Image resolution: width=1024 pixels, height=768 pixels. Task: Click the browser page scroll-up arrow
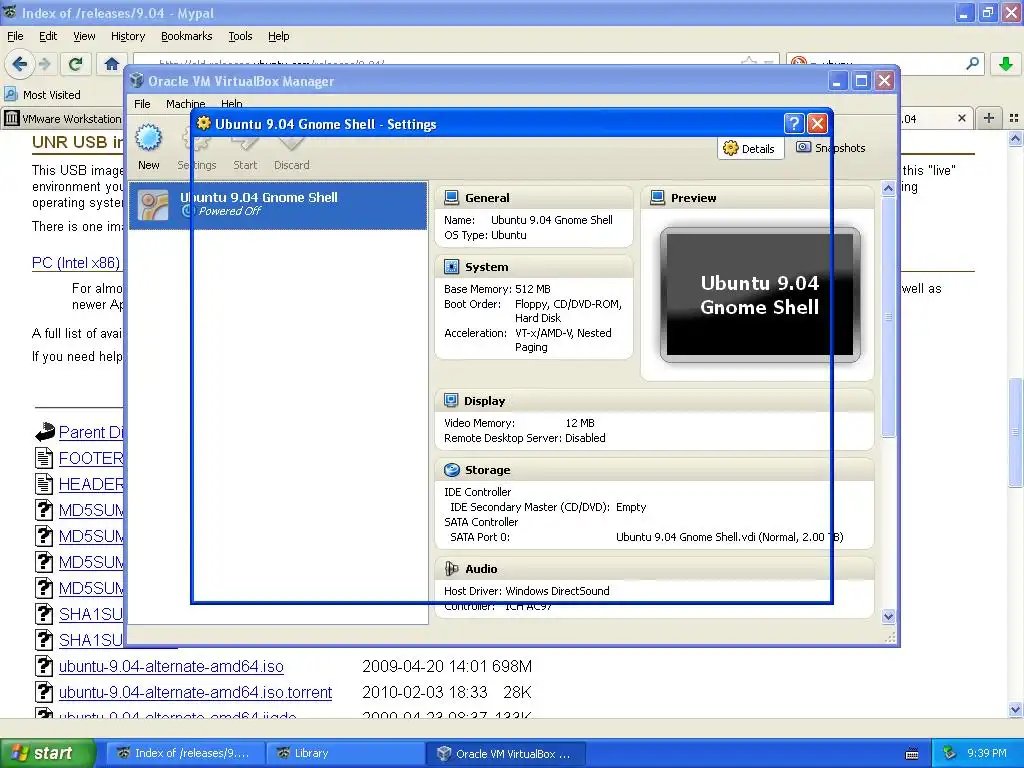1015,138
